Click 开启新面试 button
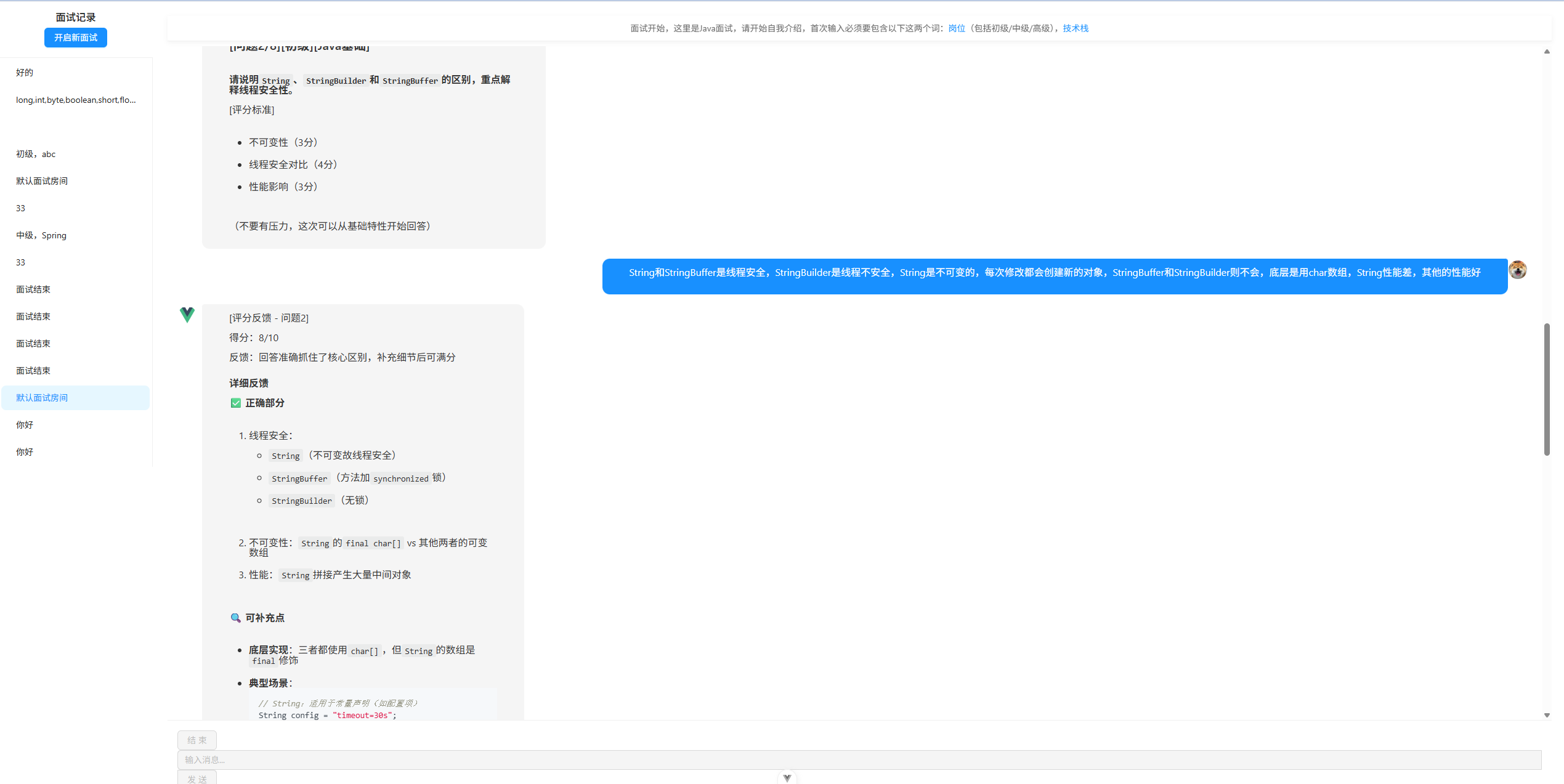This screenshot has width=1564, height=784. click(76, 38)
